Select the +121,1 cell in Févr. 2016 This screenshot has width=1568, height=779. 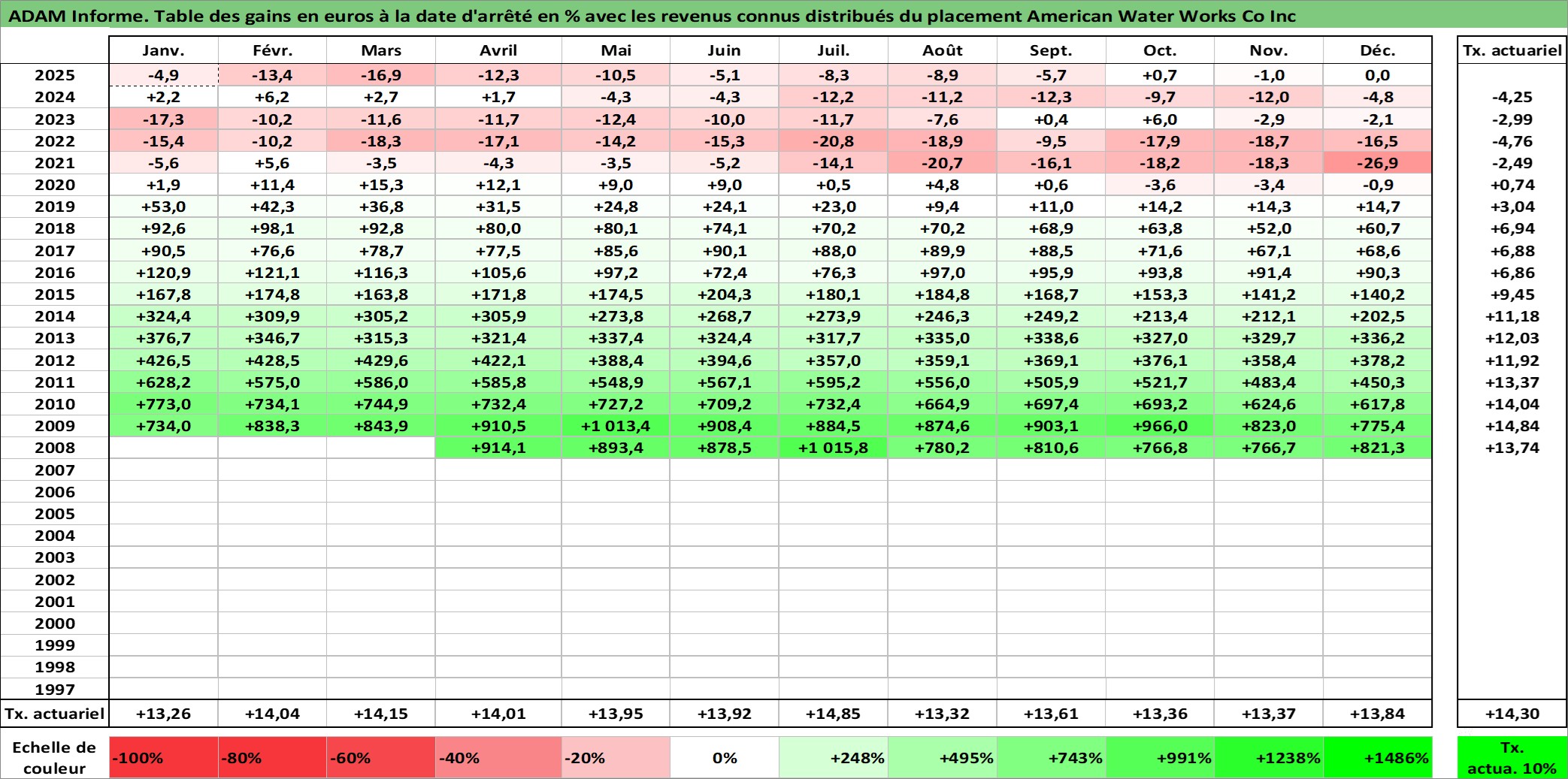pos(272,273)
